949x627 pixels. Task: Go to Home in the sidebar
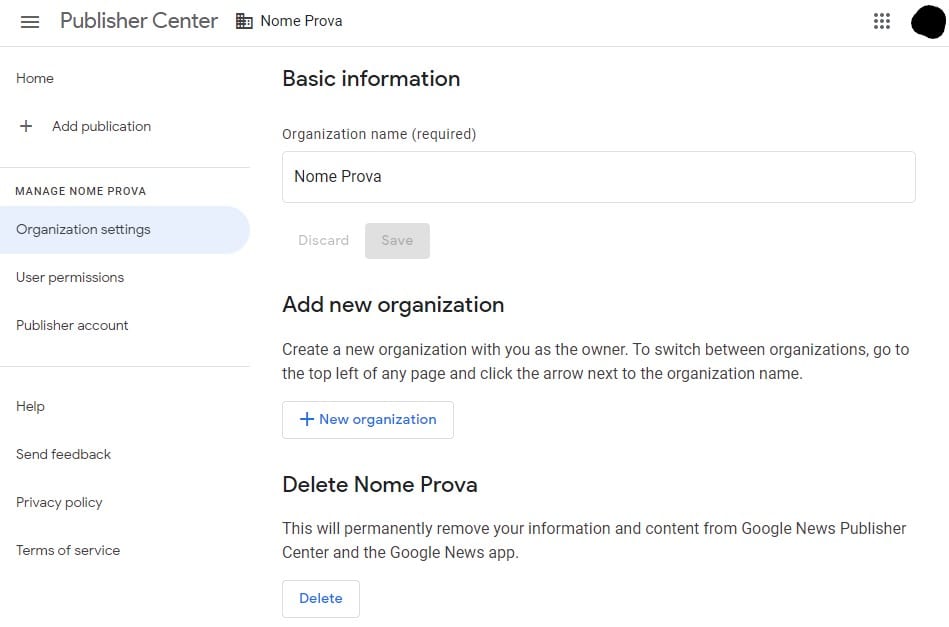pyautogui.click(x=35, y=78)
